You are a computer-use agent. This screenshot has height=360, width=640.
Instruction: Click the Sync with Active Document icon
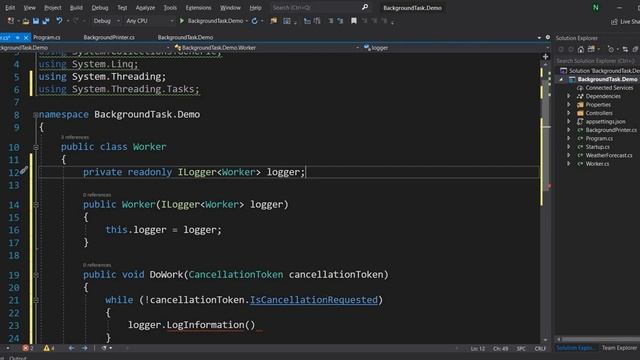tap(625, 49)
